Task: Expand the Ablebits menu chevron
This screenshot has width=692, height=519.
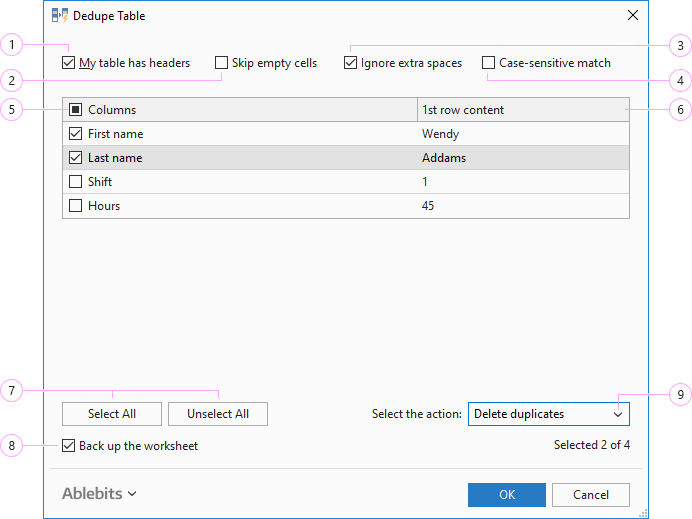Action: [132, 494]
